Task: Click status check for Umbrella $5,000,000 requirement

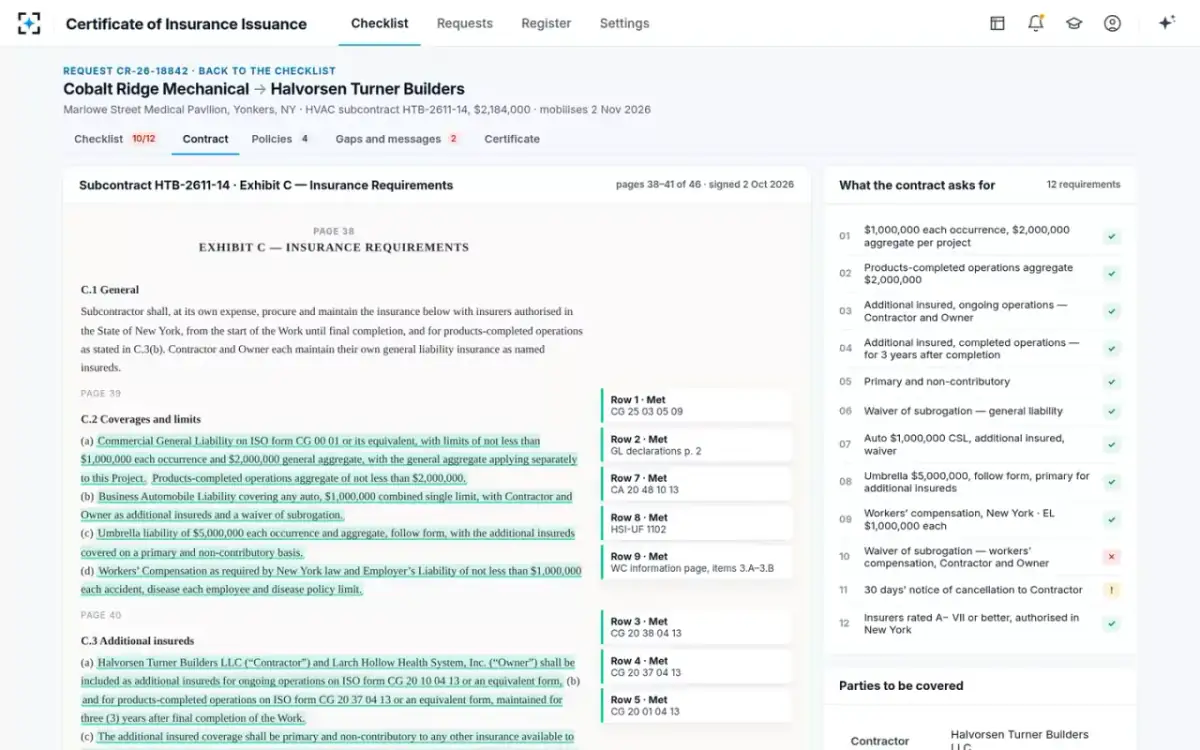Action: [1112, 482]
